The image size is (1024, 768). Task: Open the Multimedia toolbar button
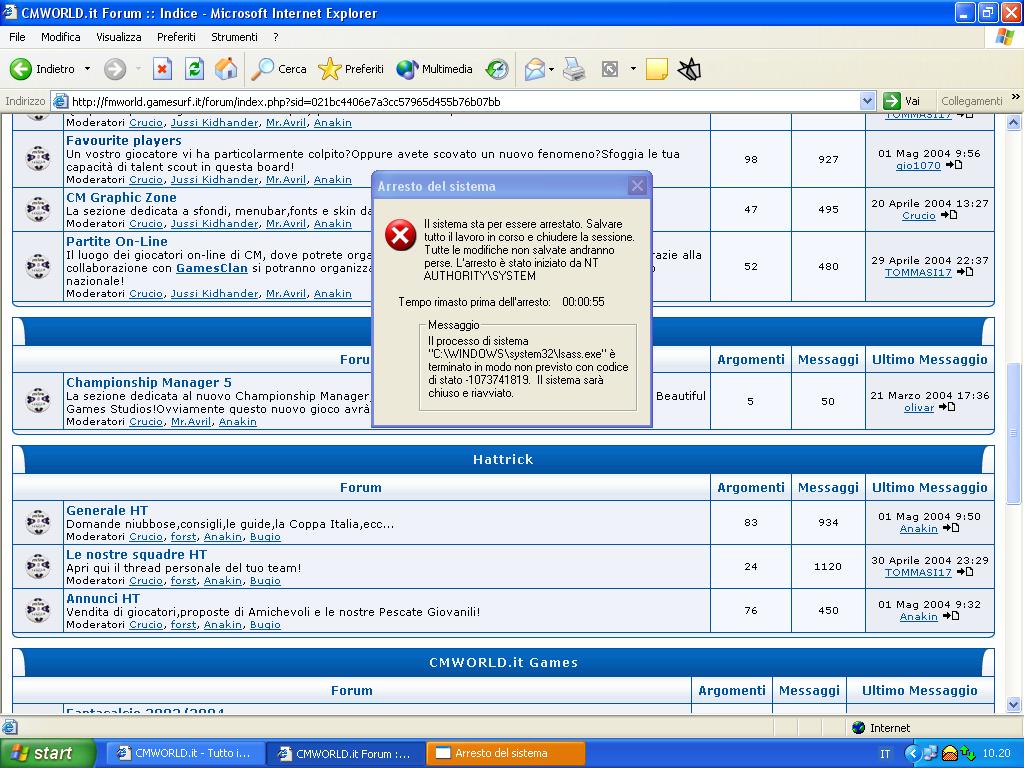click(x=434, y=69)
